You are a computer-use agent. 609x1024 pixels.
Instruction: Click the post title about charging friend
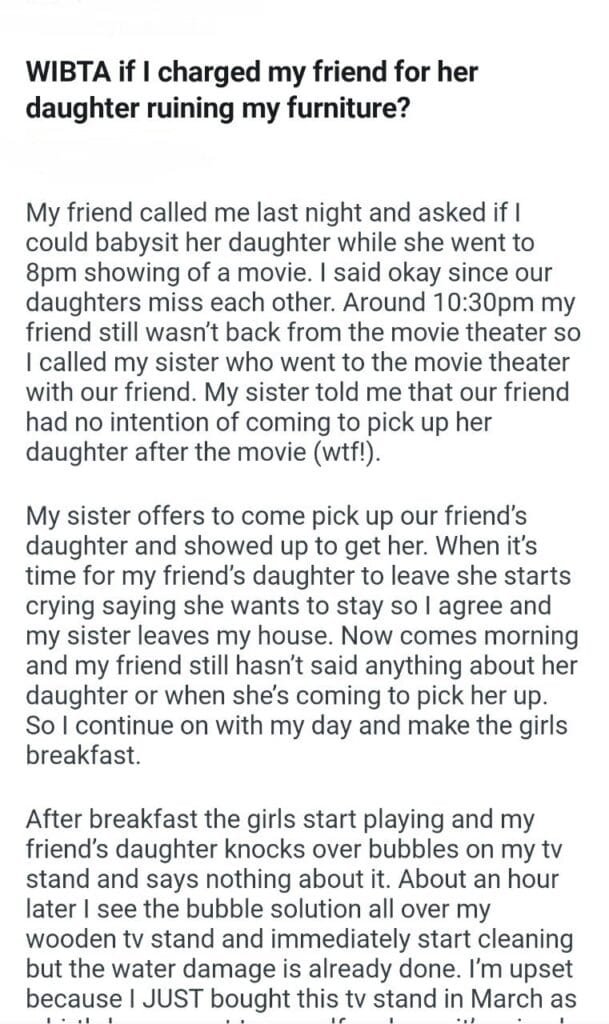point(250,89)
